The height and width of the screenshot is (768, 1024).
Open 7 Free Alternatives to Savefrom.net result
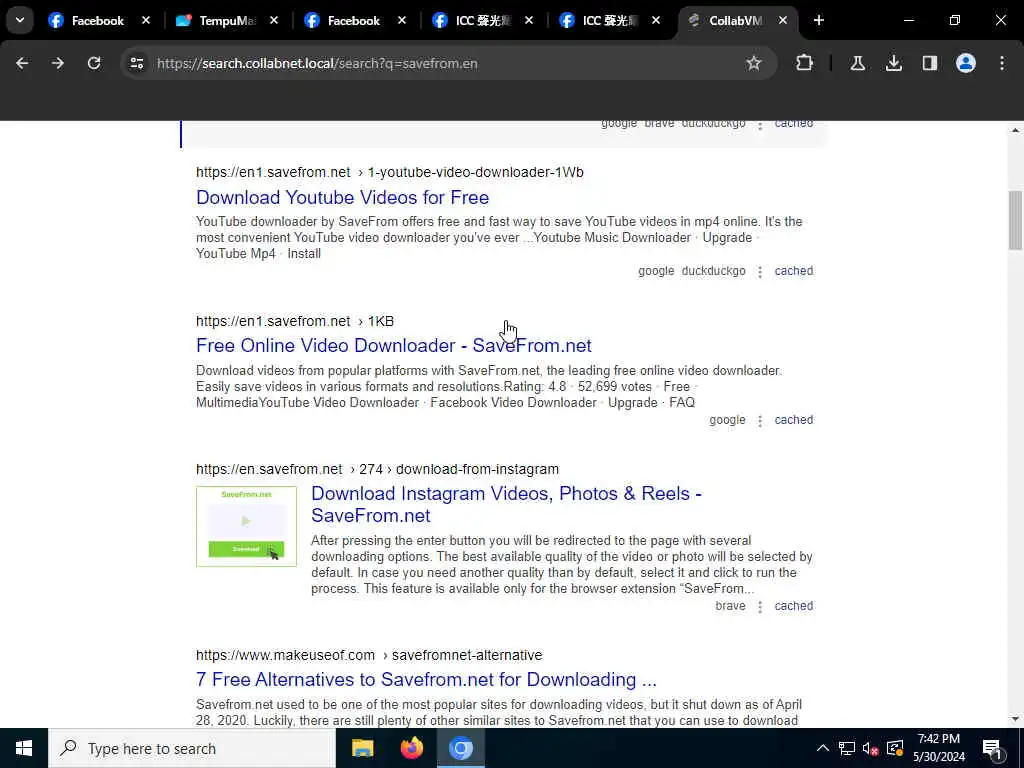click(x=426, y=679)
